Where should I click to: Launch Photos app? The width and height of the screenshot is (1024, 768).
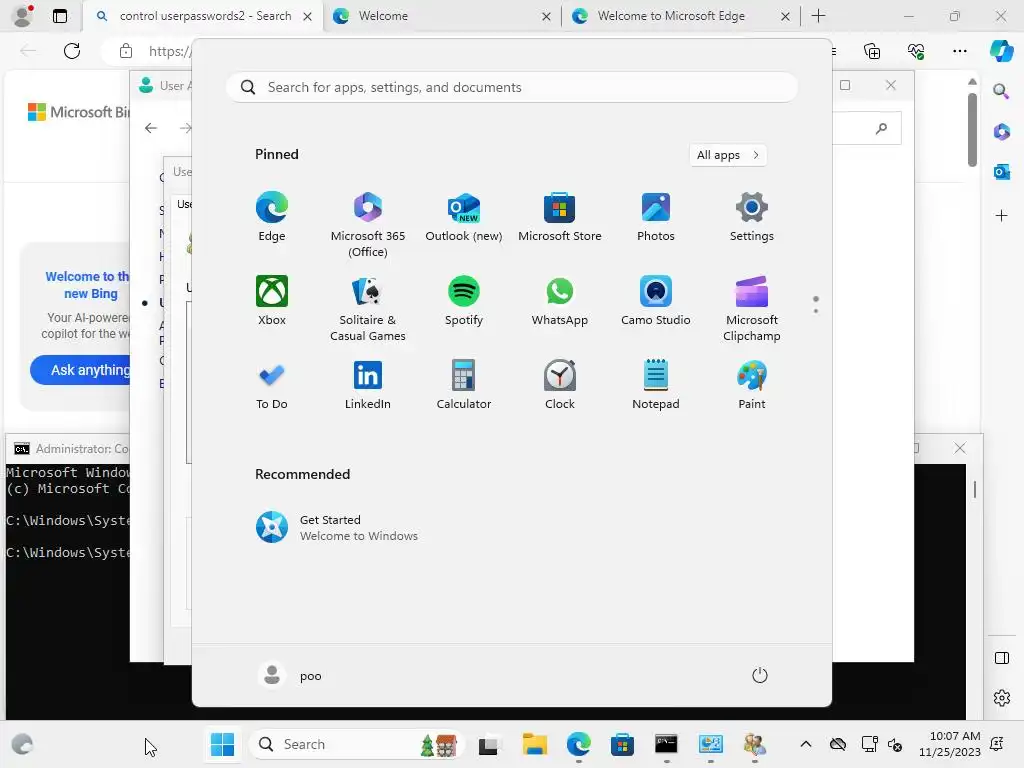click(x=656, y=217)
